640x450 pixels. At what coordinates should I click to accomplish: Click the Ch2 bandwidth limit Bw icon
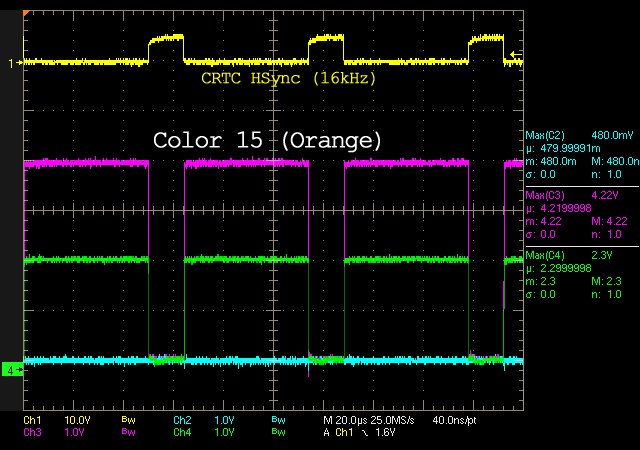tap(276, 421)
